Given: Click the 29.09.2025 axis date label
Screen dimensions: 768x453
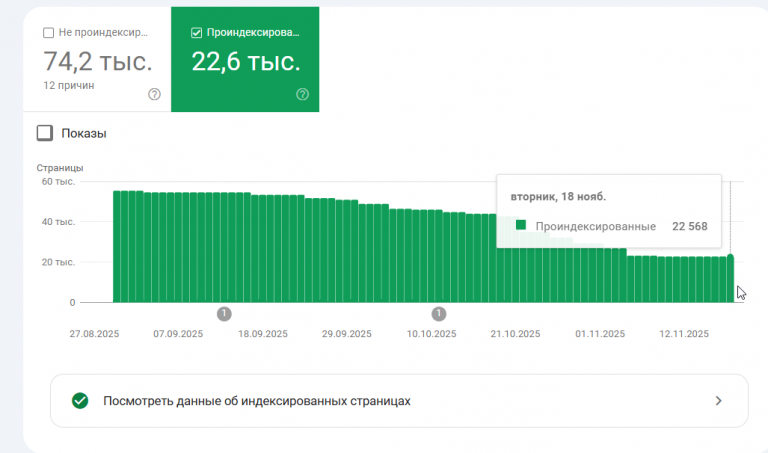Looking at the screenshot, I should [347, 334].
